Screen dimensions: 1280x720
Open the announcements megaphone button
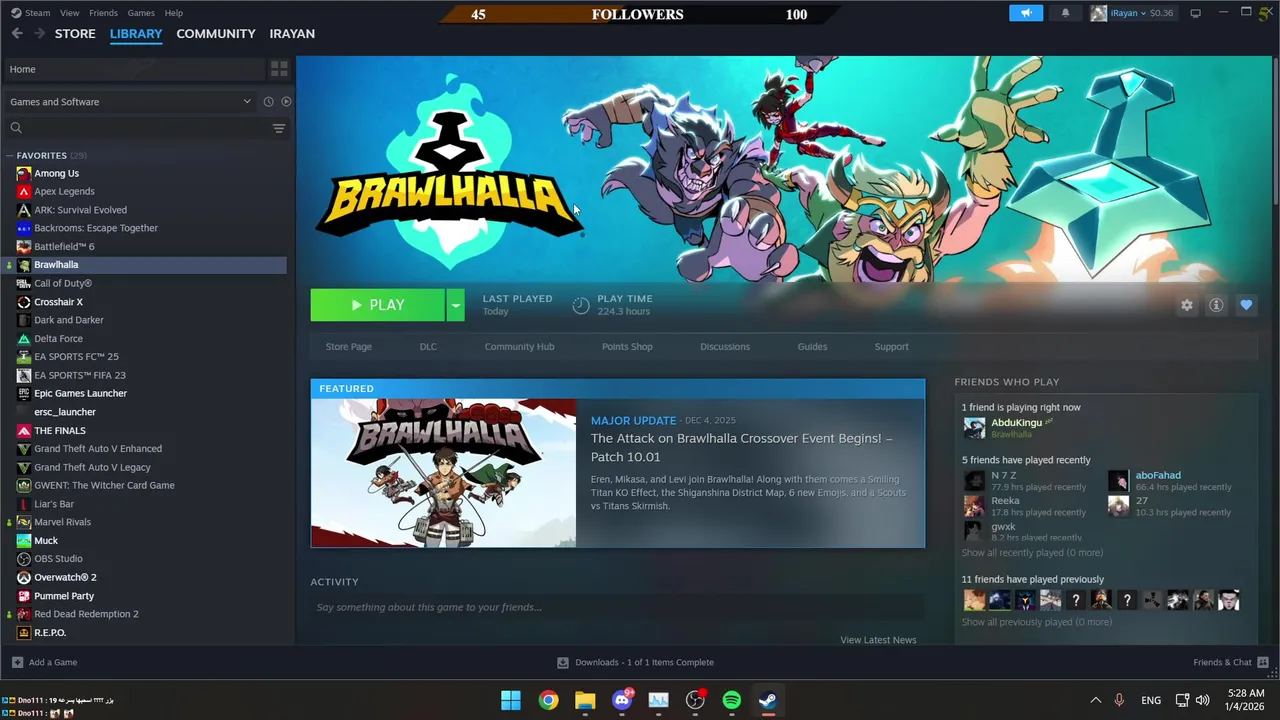pyautogui.click(x=1026, y=13)
